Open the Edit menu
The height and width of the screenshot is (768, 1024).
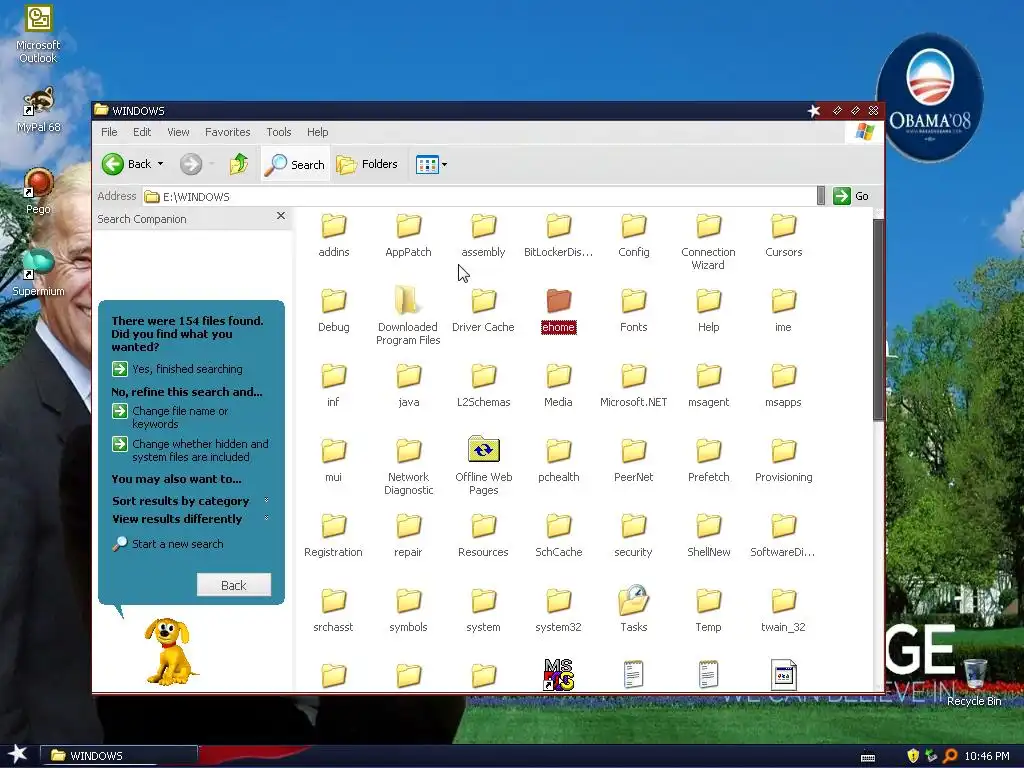[142, 132]
